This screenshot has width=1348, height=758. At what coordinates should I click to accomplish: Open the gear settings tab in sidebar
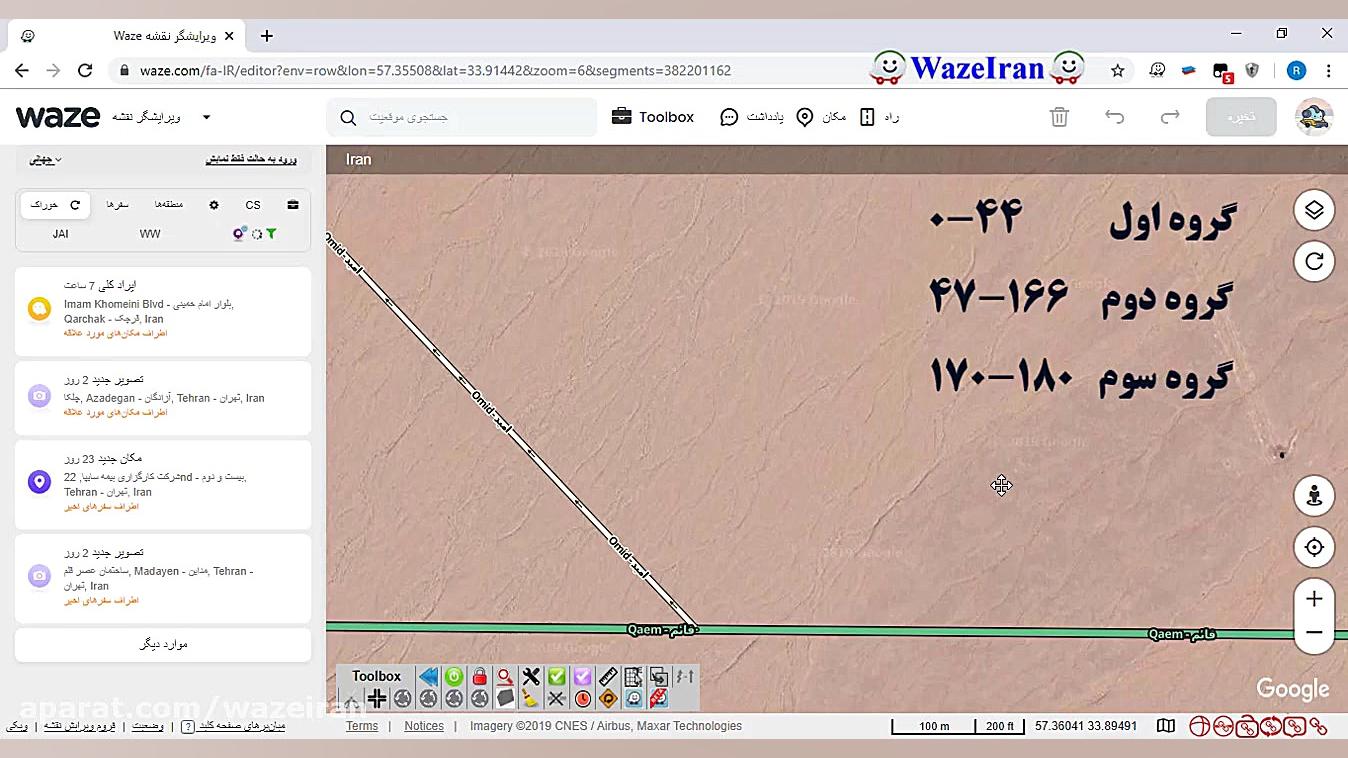213,205
